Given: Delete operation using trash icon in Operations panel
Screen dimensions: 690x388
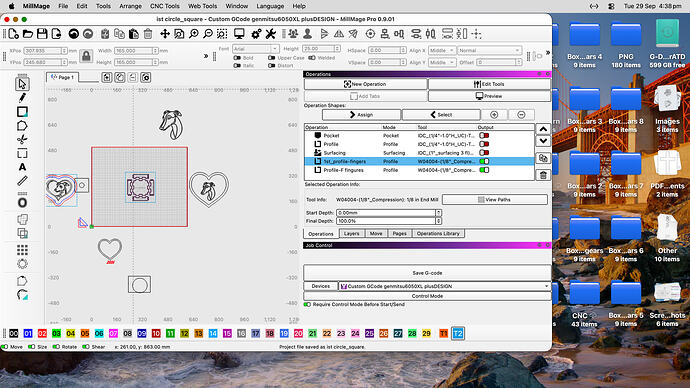Looking at the screenshot, I should click(543, 175).
